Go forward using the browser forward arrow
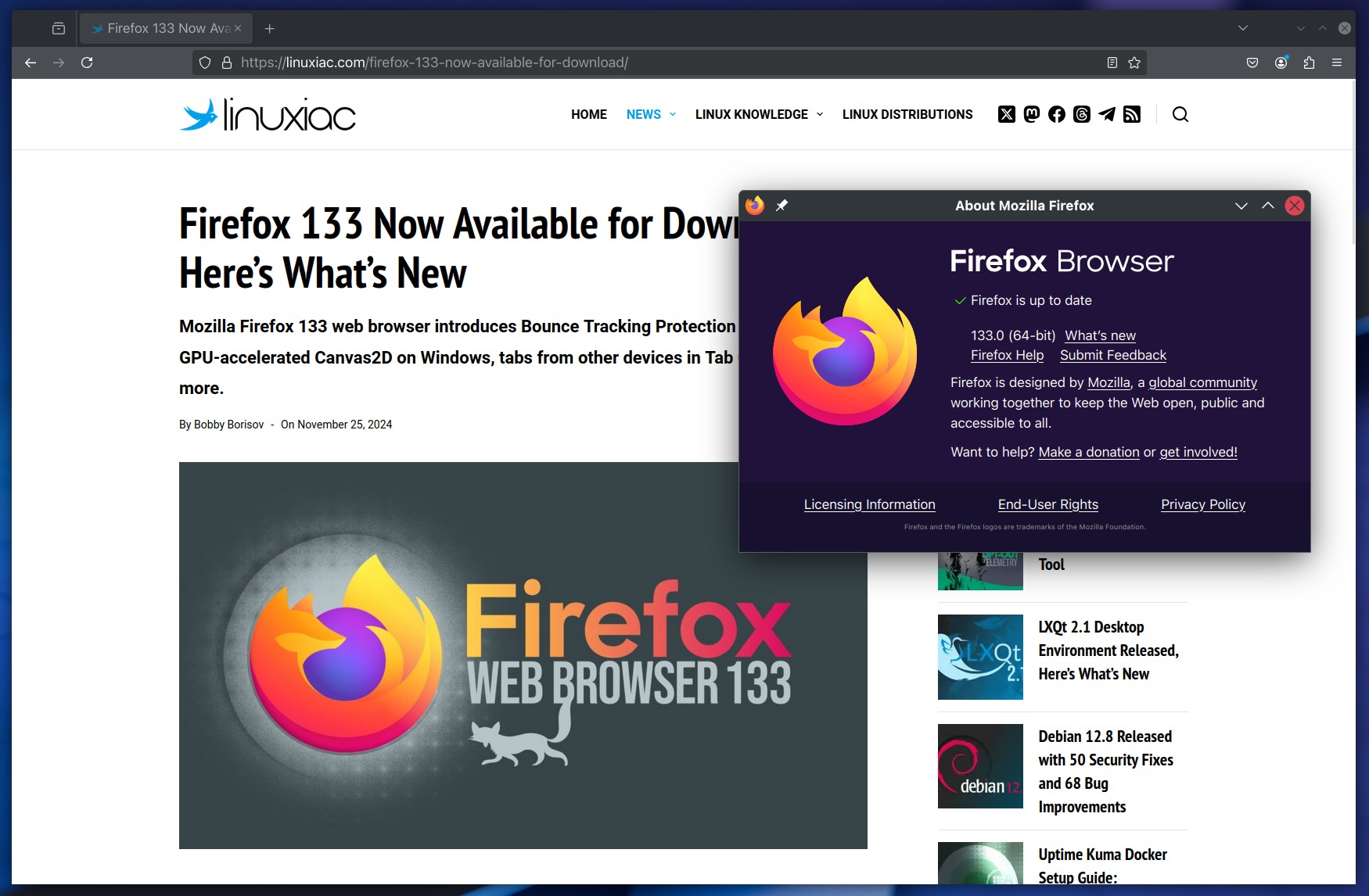The height and width of the screenshot is (896, 1369). pos(59,63)
